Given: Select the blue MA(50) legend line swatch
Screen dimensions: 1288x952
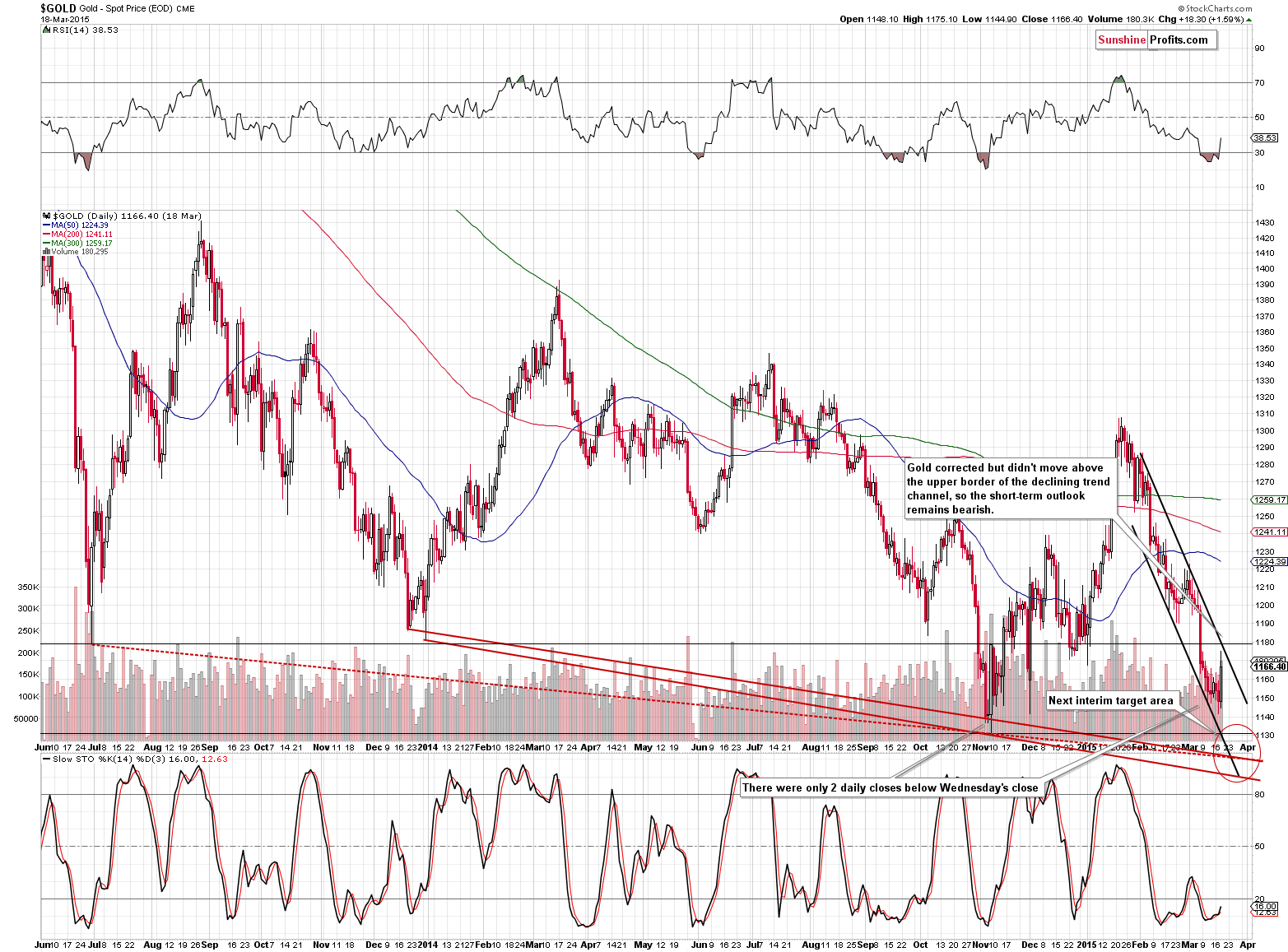Looking at the screenshot, I should point(46,225).
